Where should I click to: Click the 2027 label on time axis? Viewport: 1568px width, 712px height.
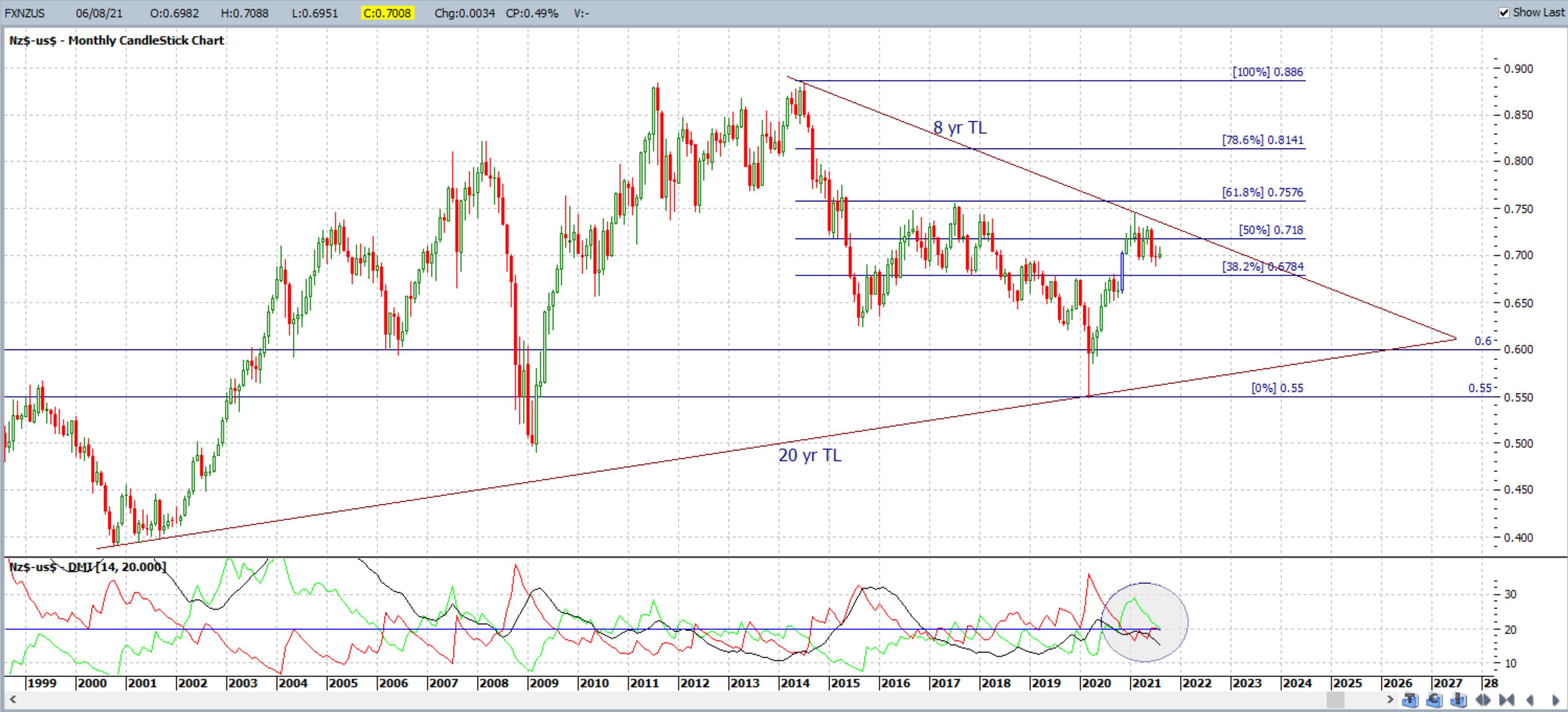coord(1447,684)
